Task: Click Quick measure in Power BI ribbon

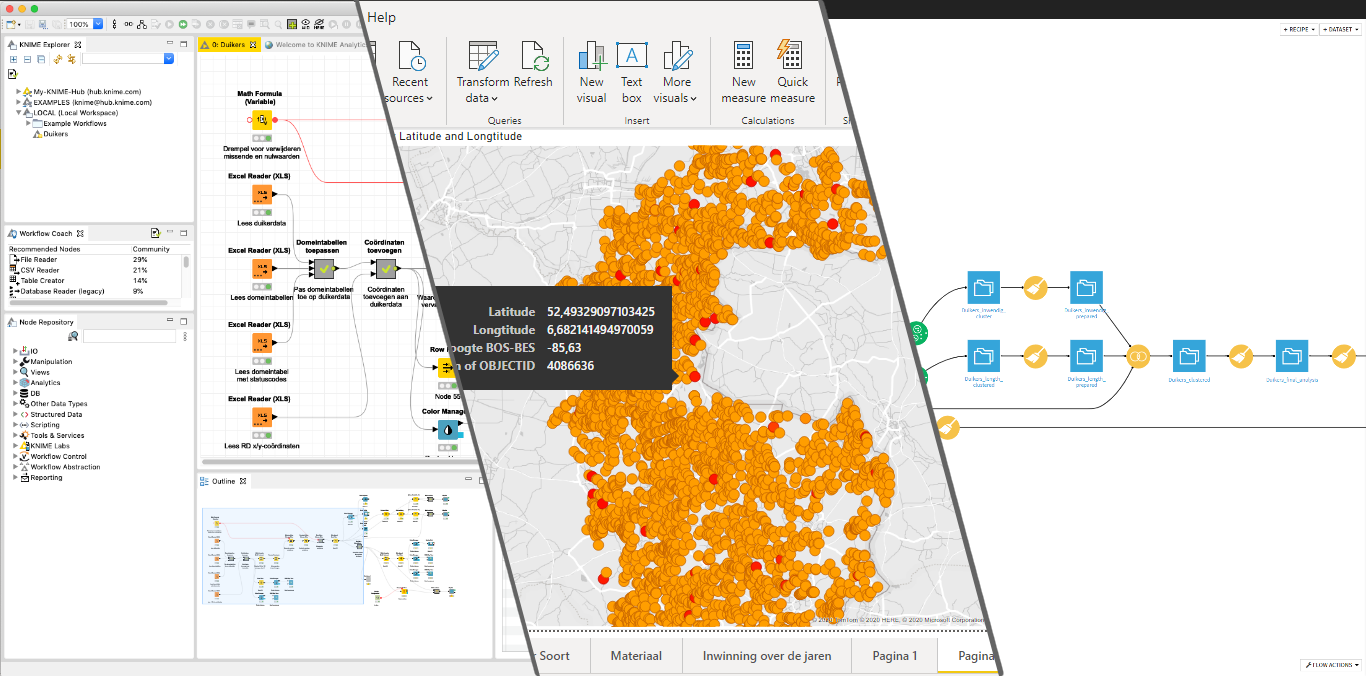Action: (792, 72)
